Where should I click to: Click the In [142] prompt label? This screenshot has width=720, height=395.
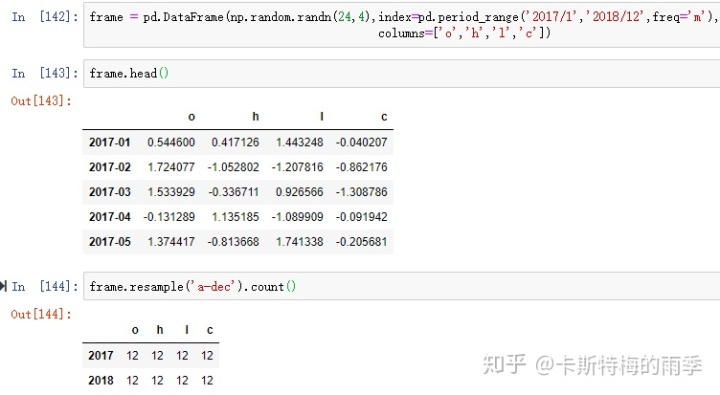[x=45, y=17]
